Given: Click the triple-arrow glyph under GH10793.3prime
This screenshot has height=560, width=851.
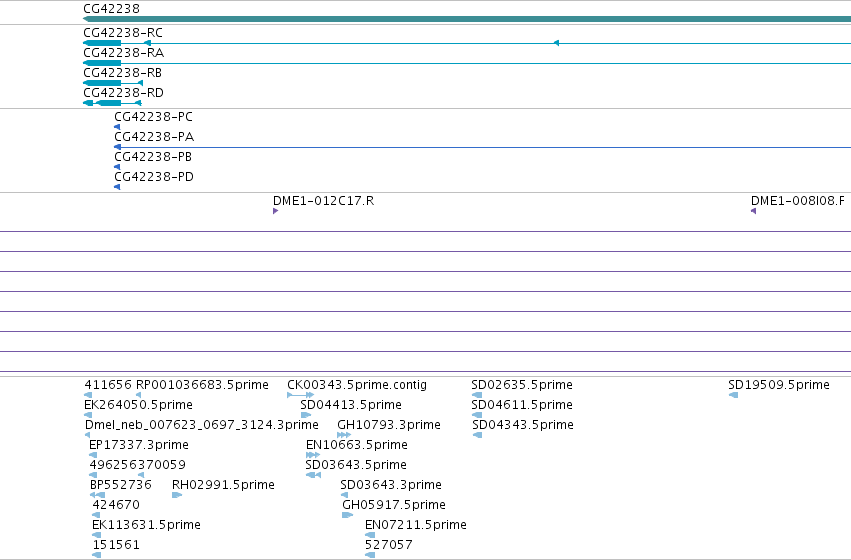Looking at the screenshot, I should pos(344,435).
